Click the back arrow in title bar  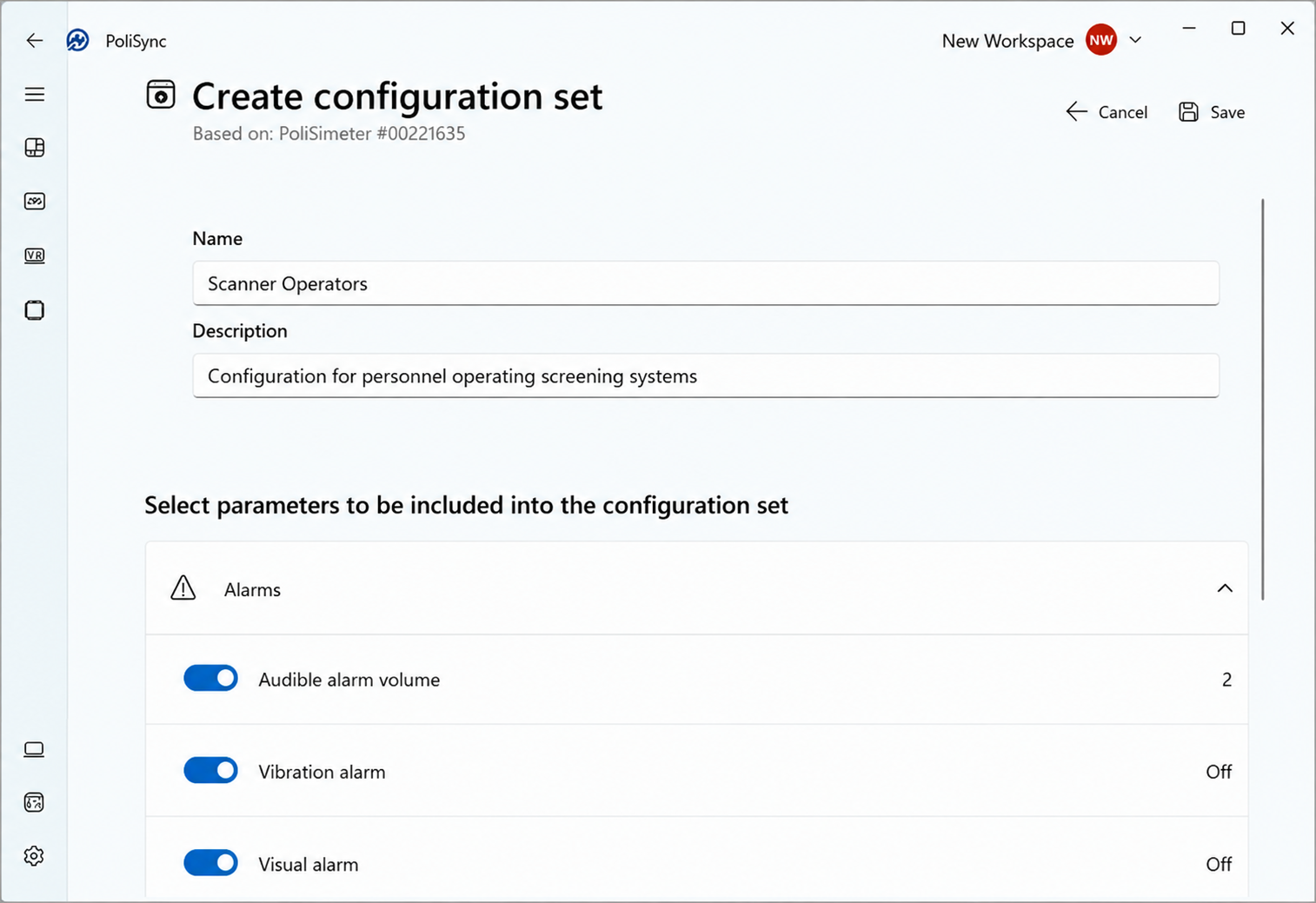[x=34, y=41]
